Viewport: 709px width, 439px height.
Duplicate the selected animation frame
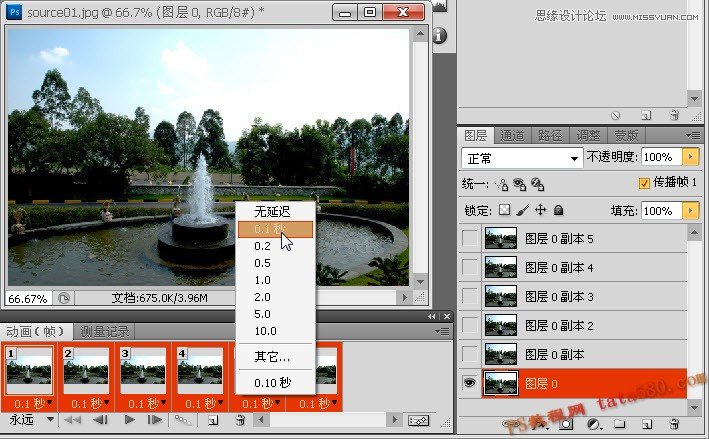pyautogui.click(x=214, y=421)
